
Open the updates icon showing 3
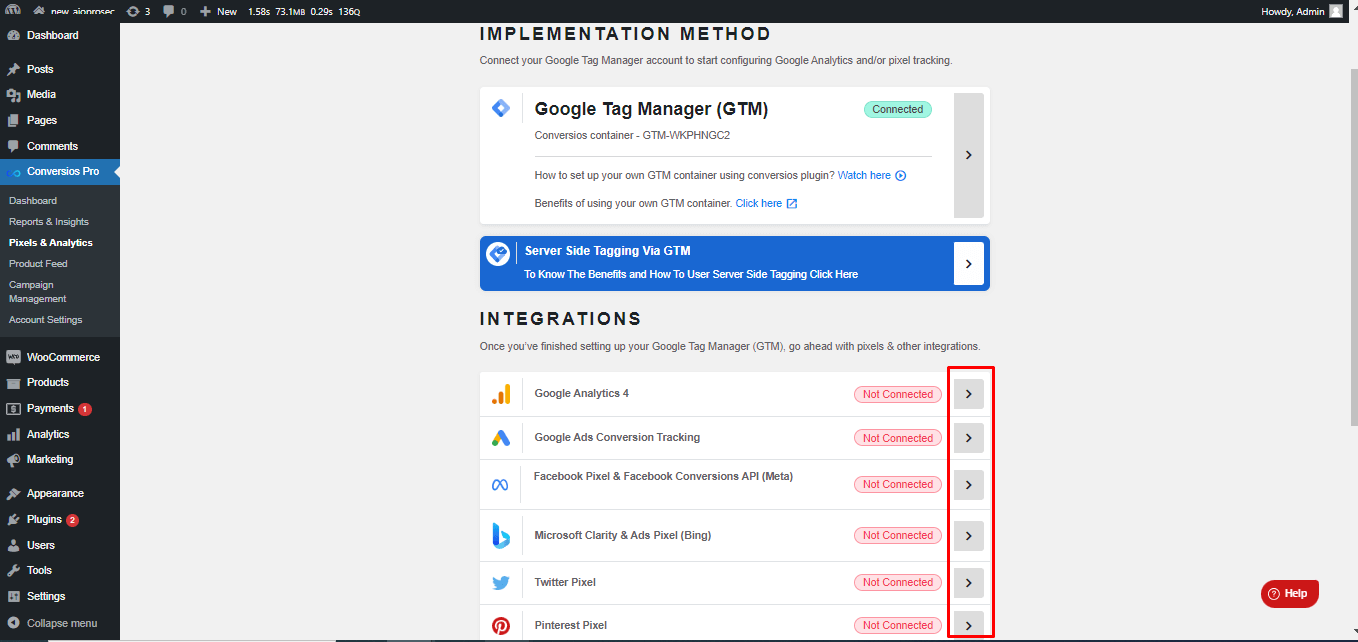139,11
